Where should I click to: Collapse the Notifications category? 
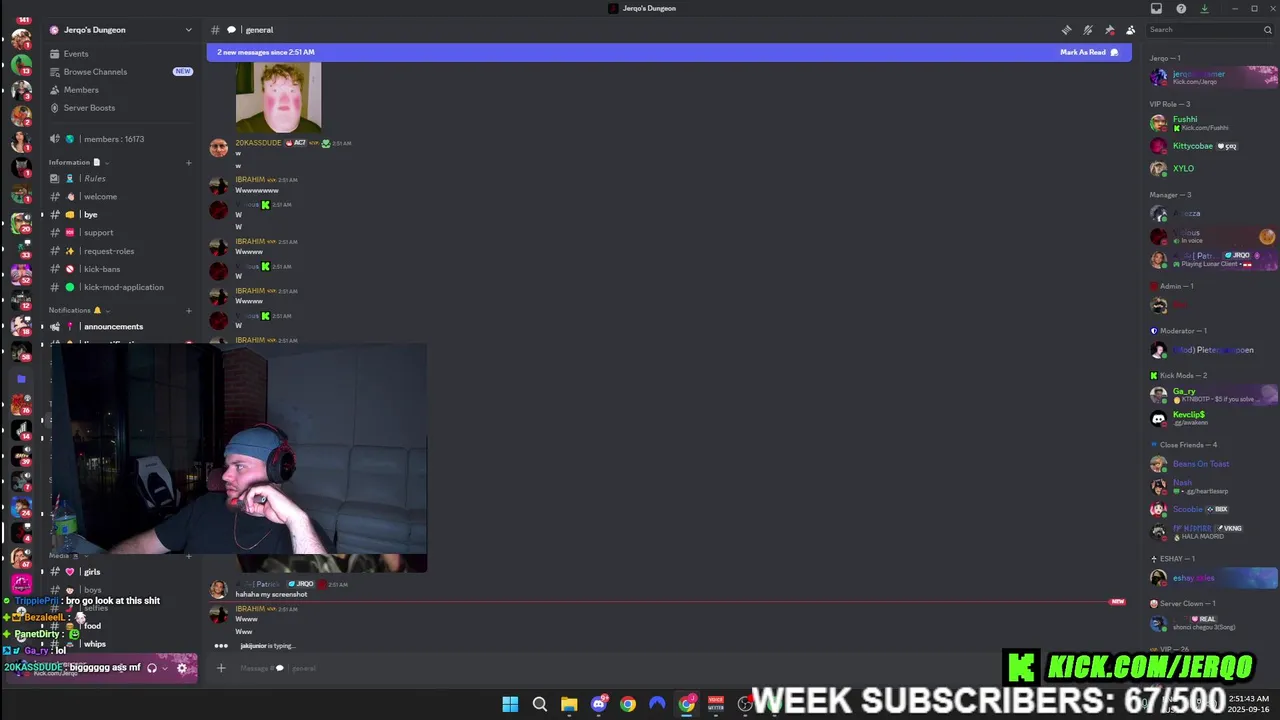pyautogui.click(x=79, y=310)
